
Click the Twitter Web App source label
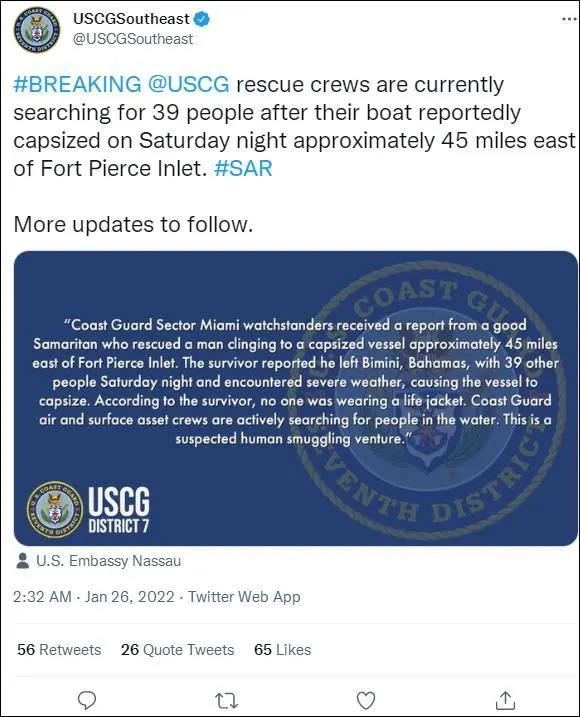(x=244, y=597)
